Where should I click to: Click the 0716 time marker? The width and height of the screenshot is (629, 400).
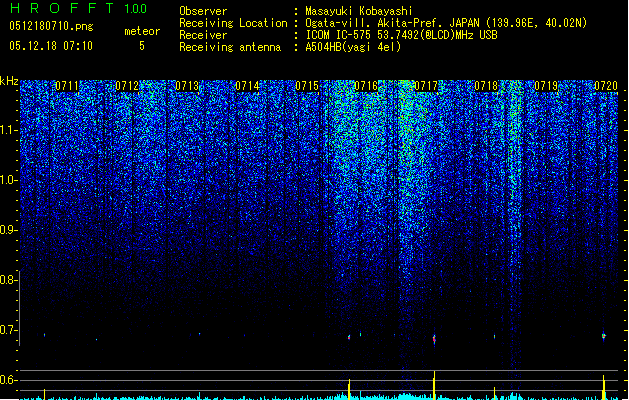[x=366, y=86]
